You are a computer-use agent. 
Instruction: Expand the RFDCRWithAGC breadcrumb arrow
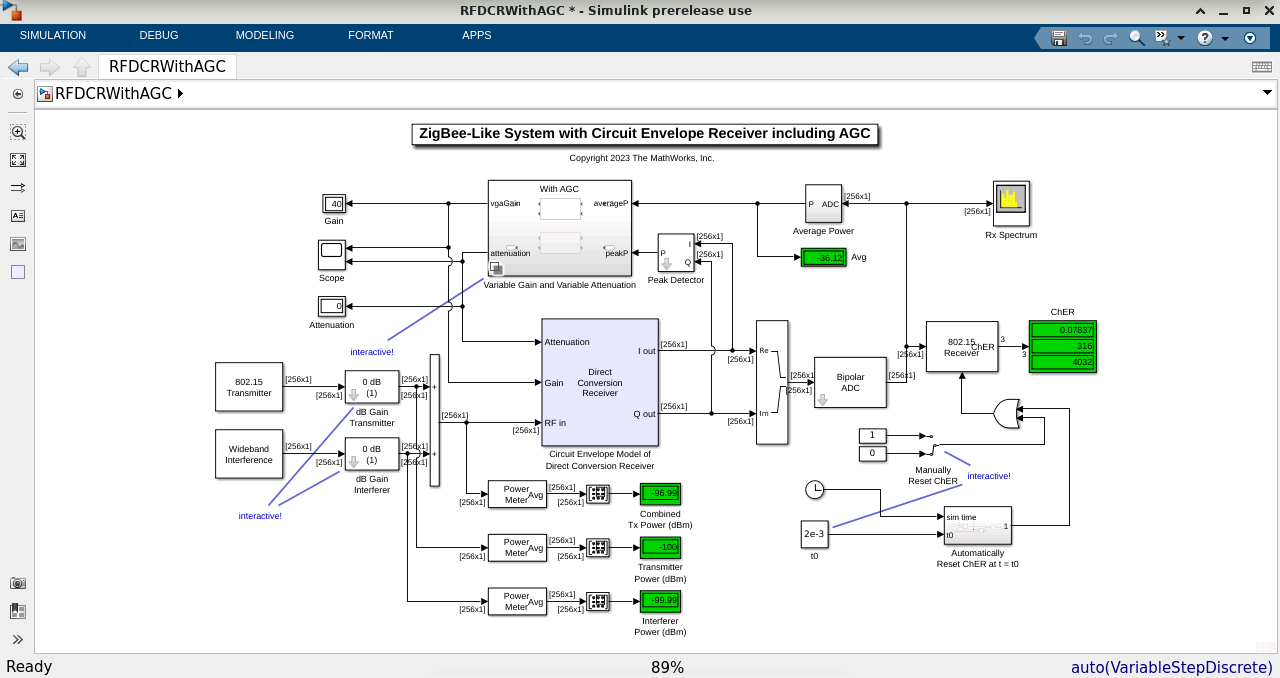pos(180,94)
